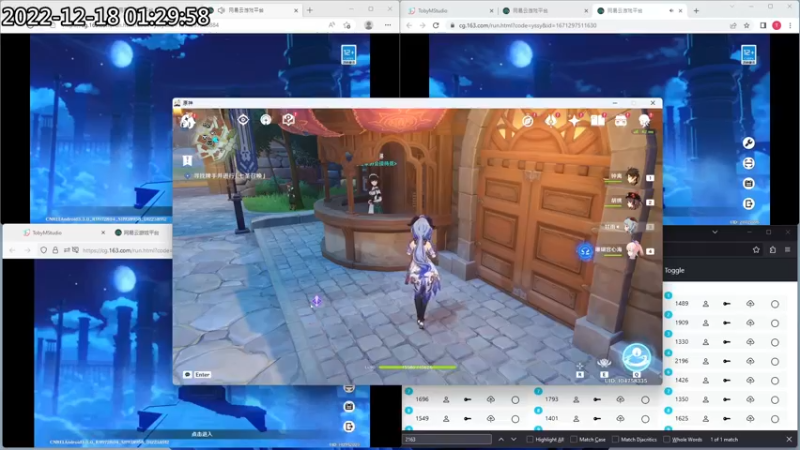Open Chrome's three-dot menu

coord(790,25)
